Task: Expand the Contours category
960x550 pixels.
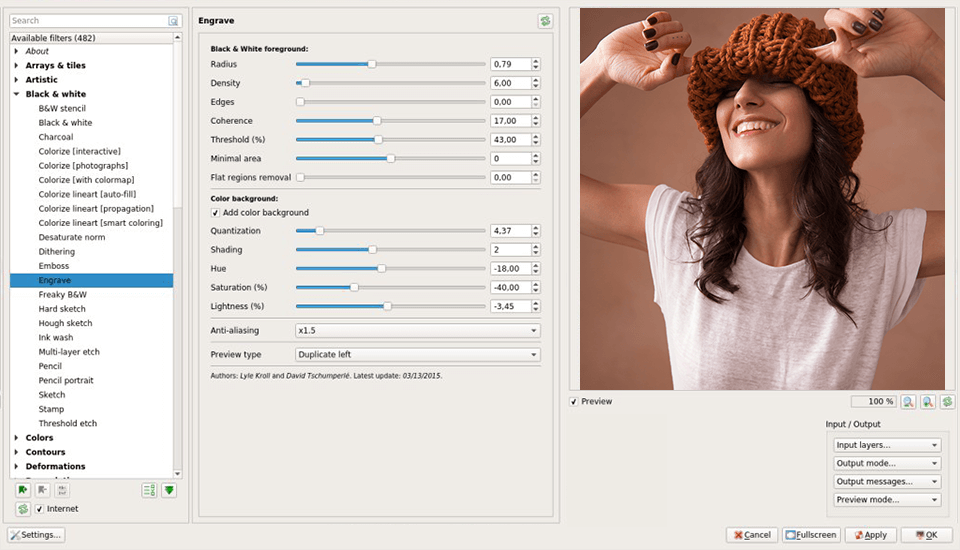Action: [x=17, y=452]
